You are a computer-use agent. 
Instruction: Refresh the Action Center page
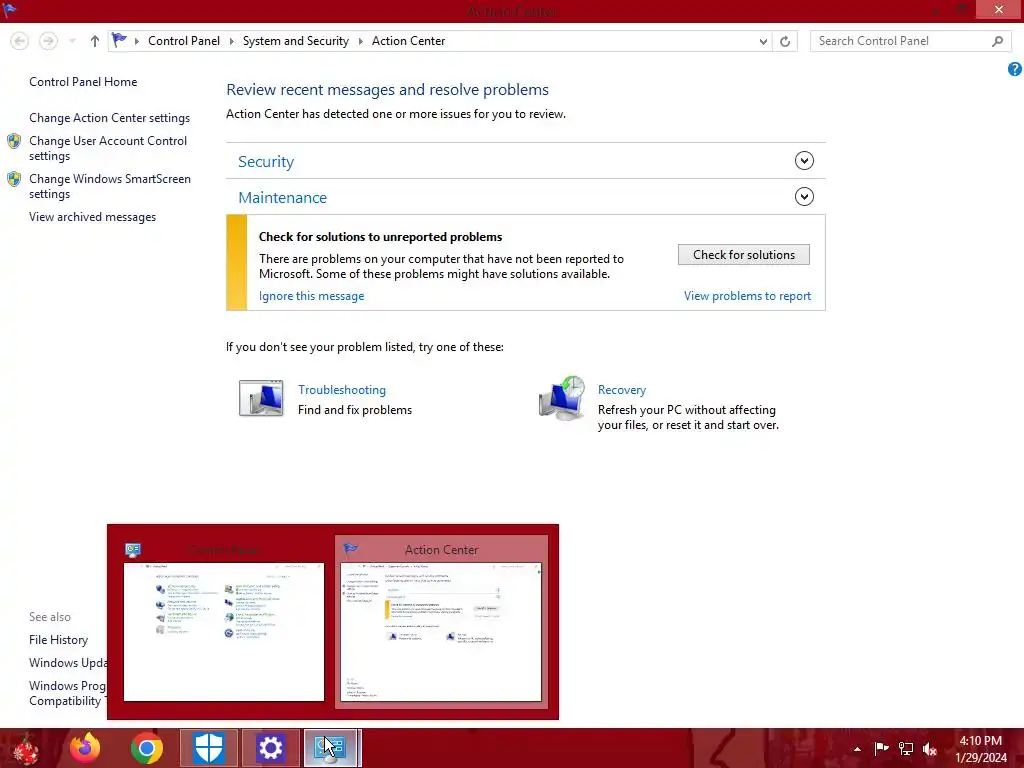click(x=785, y=41)
